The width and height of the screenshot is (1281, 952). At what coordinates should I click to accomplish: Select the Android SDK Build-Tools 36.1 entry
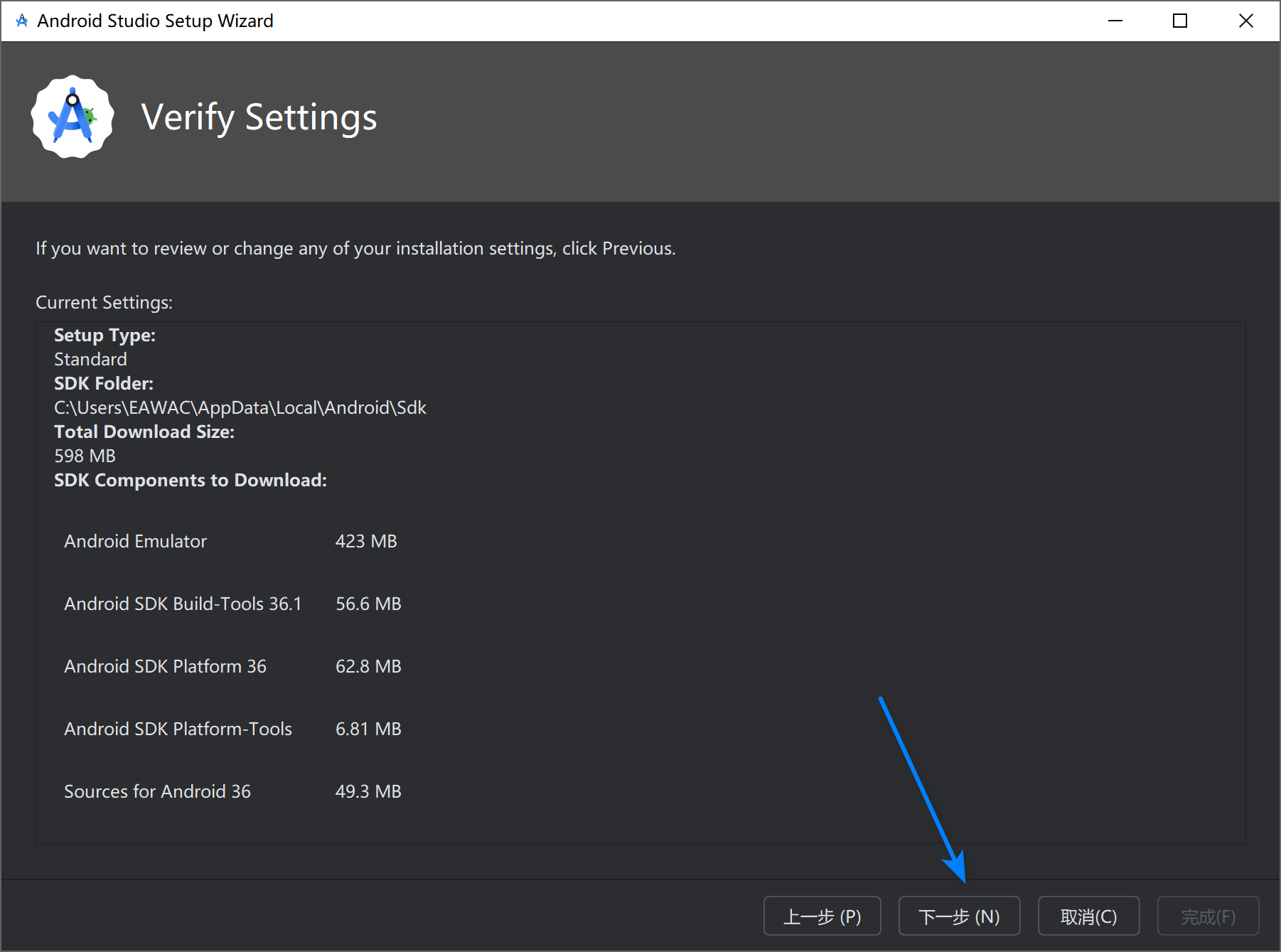(x=183, y=604)
